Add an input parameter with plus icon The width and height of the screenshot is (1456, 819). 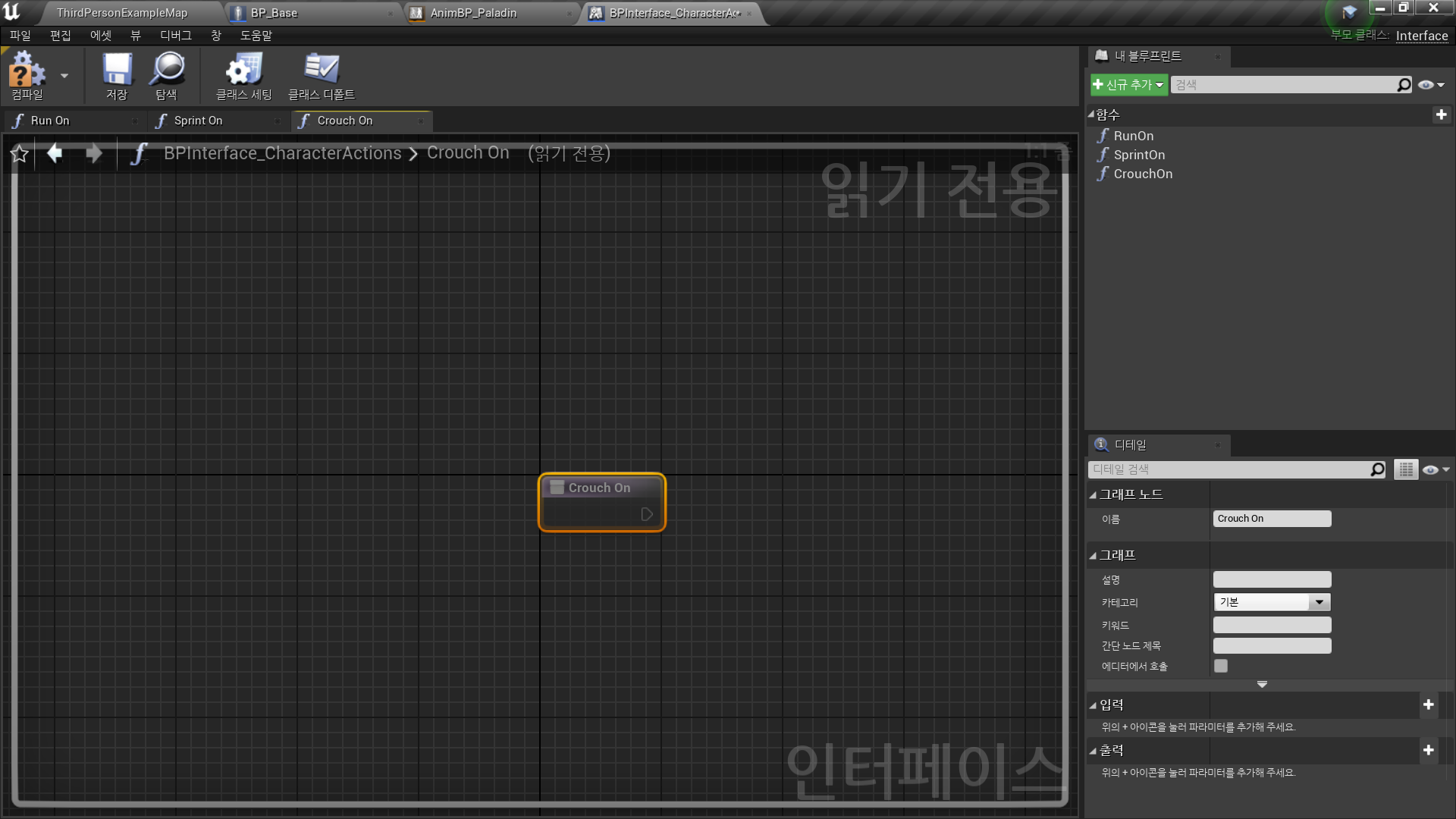click(1428, 704)
